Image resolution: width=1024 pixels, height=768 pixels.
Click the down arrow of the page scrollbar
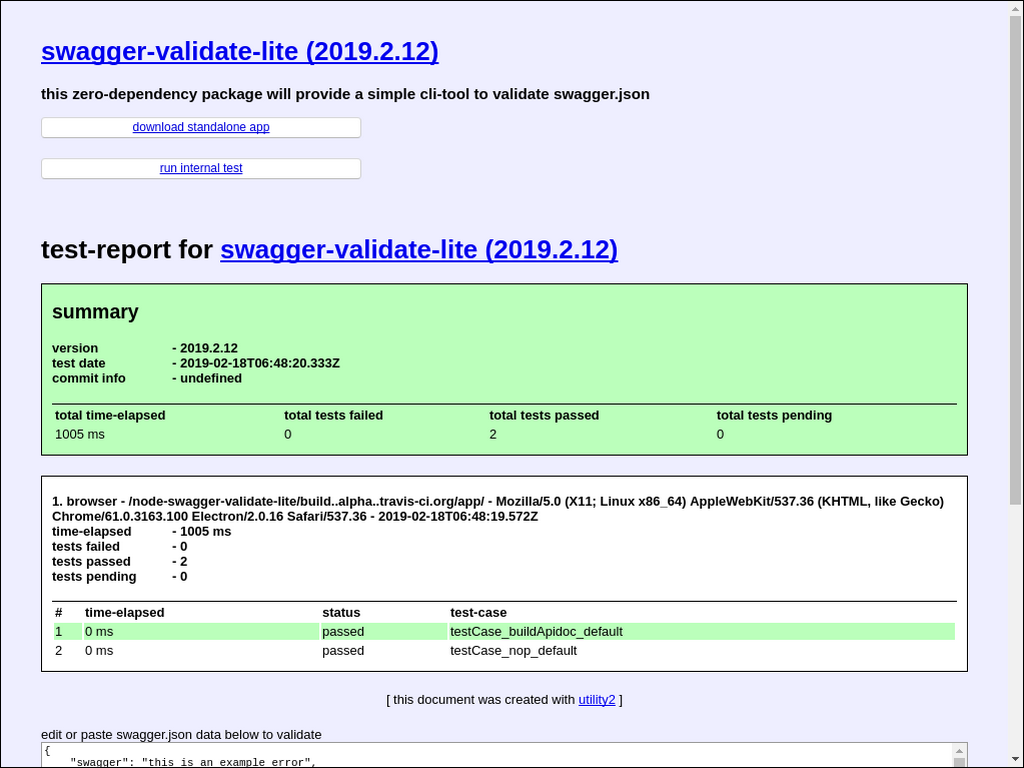tap(1014, 757)
